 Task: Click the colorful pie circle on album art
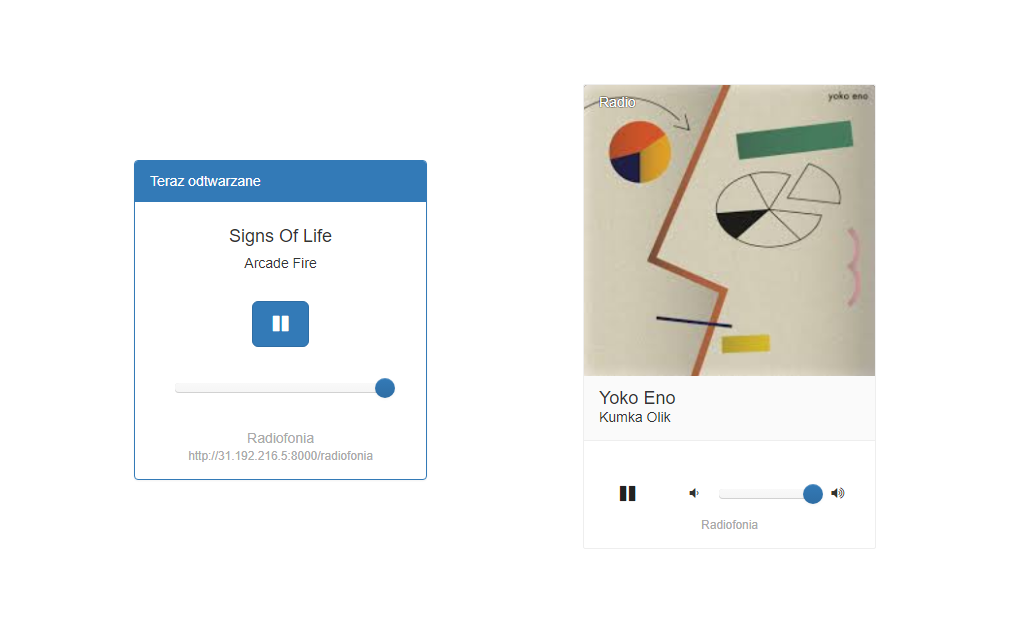tap(640, 152)
